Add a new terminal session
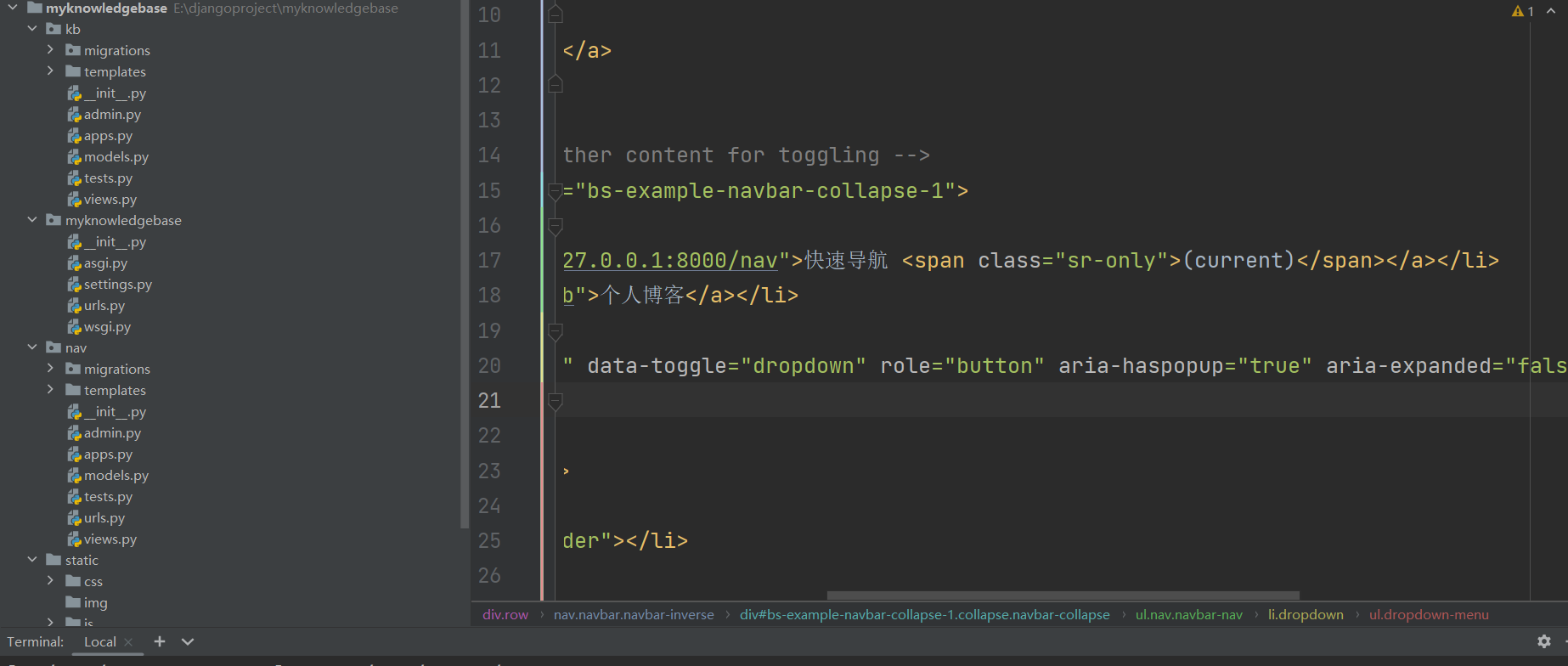The image size is (1568, 666). pyautogui.click(x=160, y=641)
